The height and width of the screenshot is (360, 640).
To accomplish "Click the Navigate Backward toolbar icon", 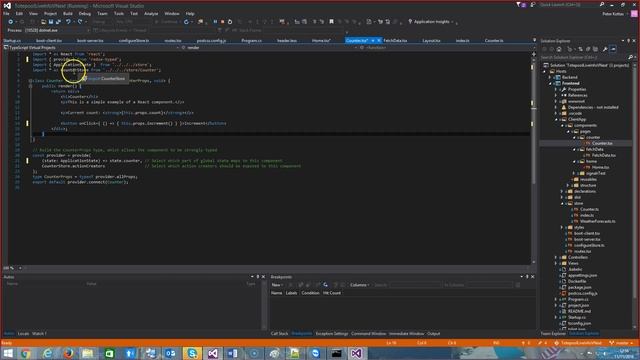I will [11, 22].
